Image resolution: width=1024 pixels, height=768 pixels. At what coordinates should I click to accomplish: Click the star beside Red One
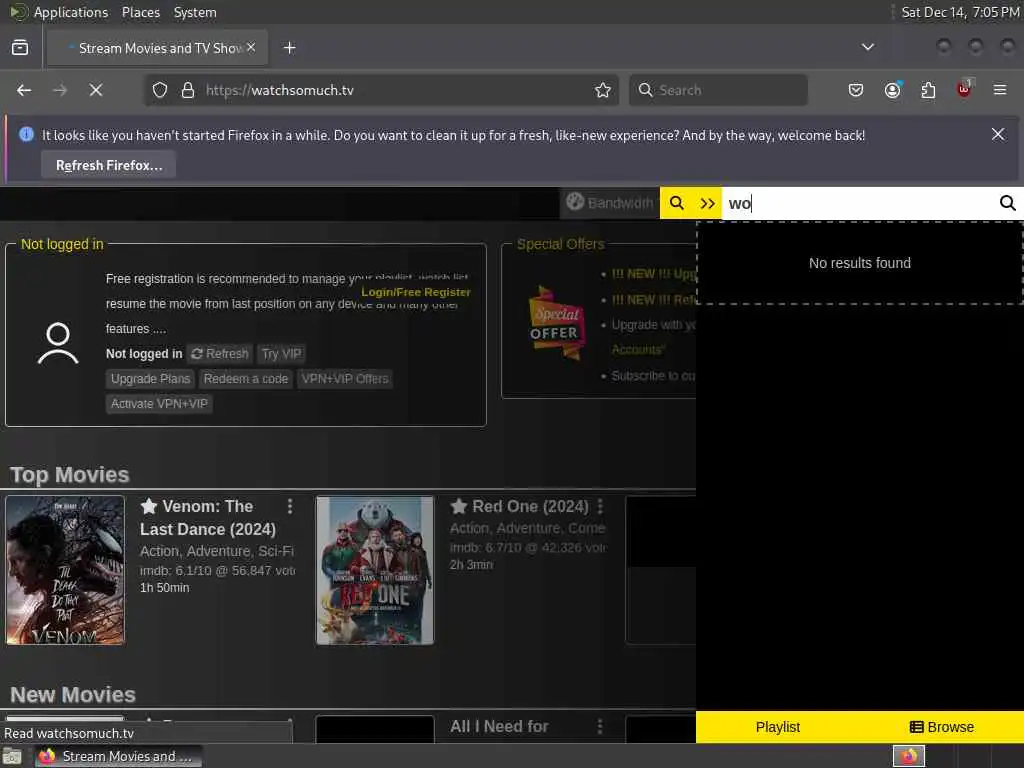click(459, 506)
